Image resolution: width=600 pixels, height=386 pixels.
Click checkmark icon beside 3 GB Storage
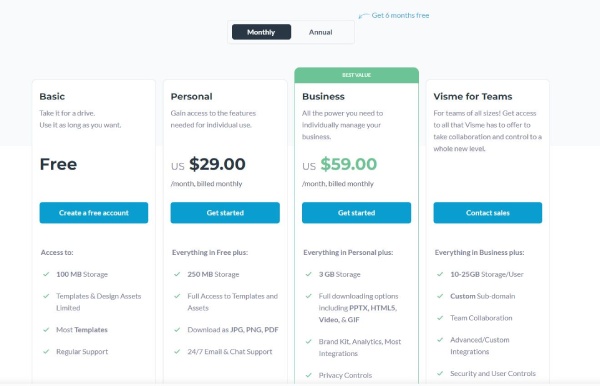(309, 274)
